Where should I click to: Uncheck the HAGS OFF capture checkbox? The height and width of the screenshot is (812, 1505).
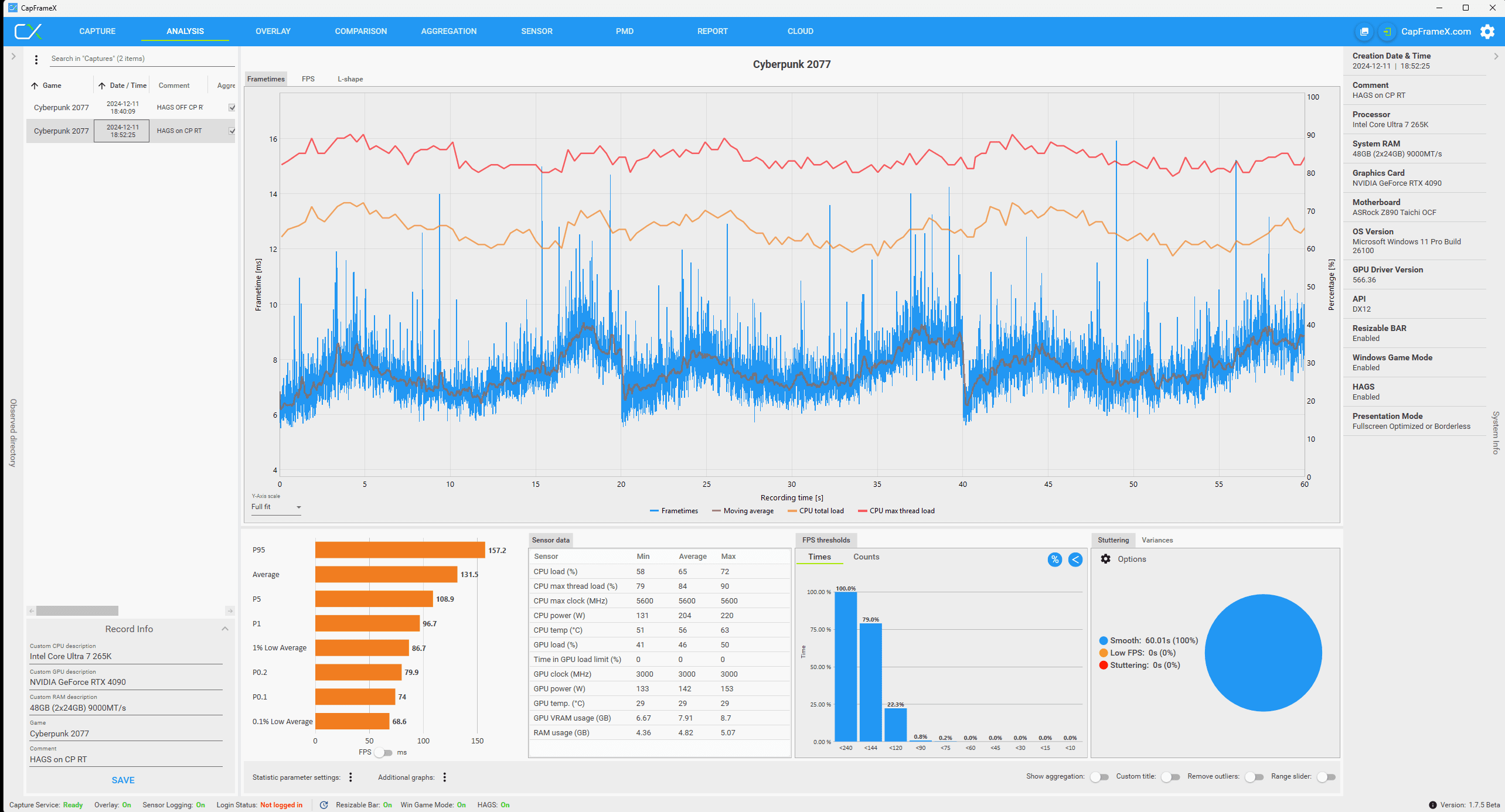coord(232,108)
